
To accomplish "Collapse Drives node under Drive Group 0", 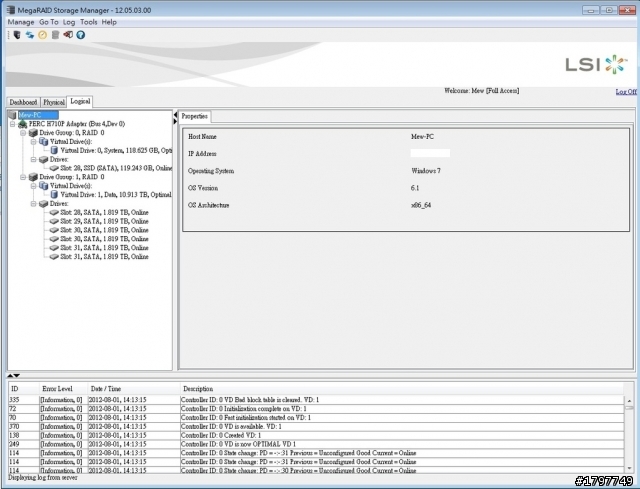I will (x=34, y=159).
